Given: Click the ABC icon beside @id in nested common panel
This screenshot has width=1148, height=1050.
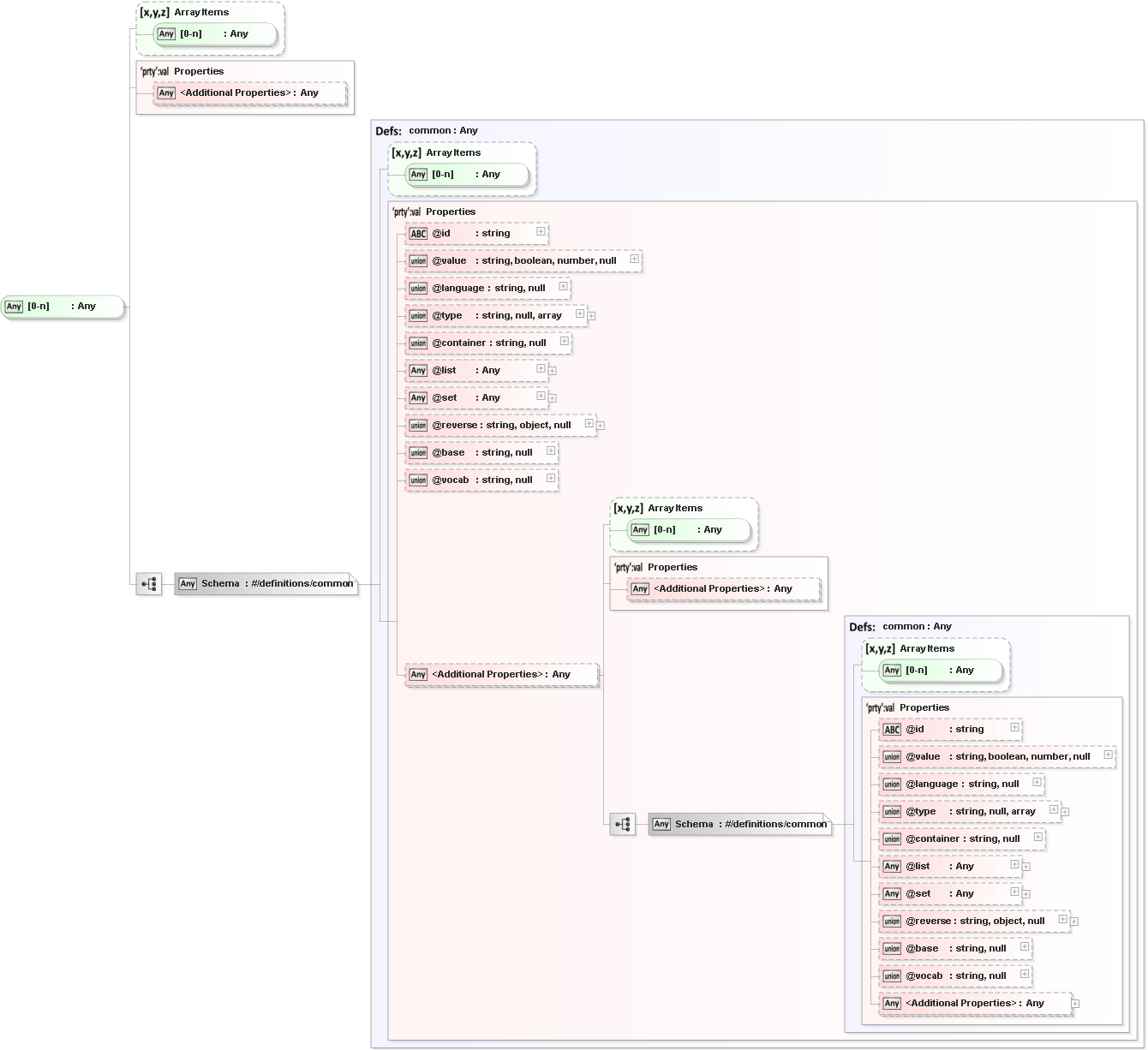Looking at the screenshot, I should (x=890, y=729).
